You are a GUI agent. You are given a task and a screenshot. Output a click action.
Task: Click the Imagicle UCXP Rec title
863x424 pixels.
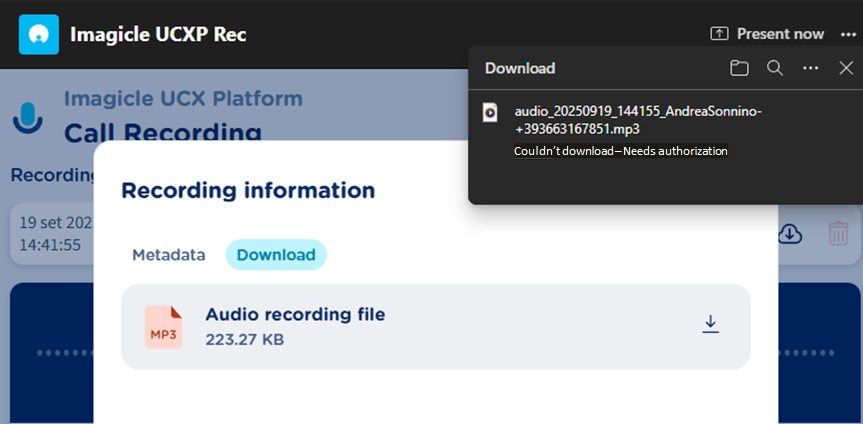158,34
